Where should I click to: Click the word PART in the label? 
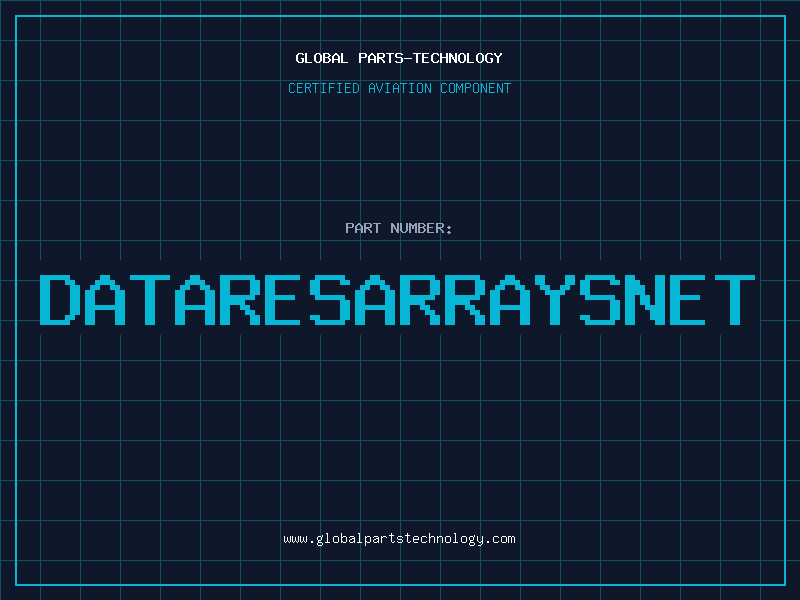click(362, 228)
